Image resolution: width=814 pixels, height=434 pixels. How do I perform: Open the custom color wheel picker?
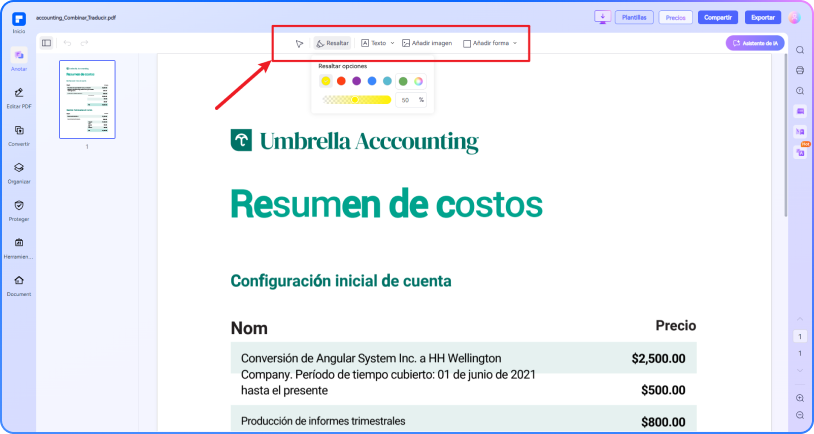pos(418,81)
